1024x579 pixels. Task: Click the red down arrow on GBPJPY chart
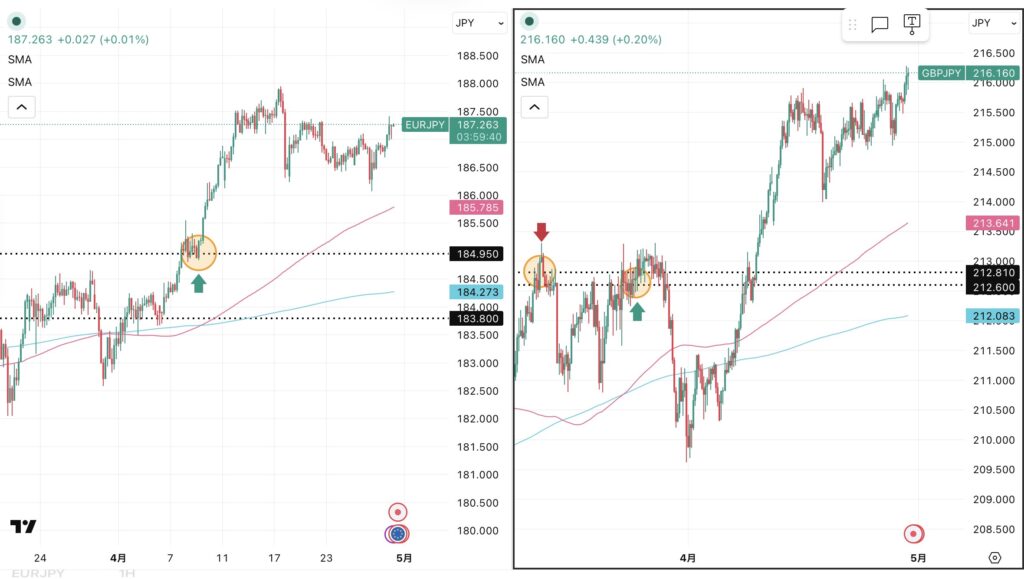[541, 232]
